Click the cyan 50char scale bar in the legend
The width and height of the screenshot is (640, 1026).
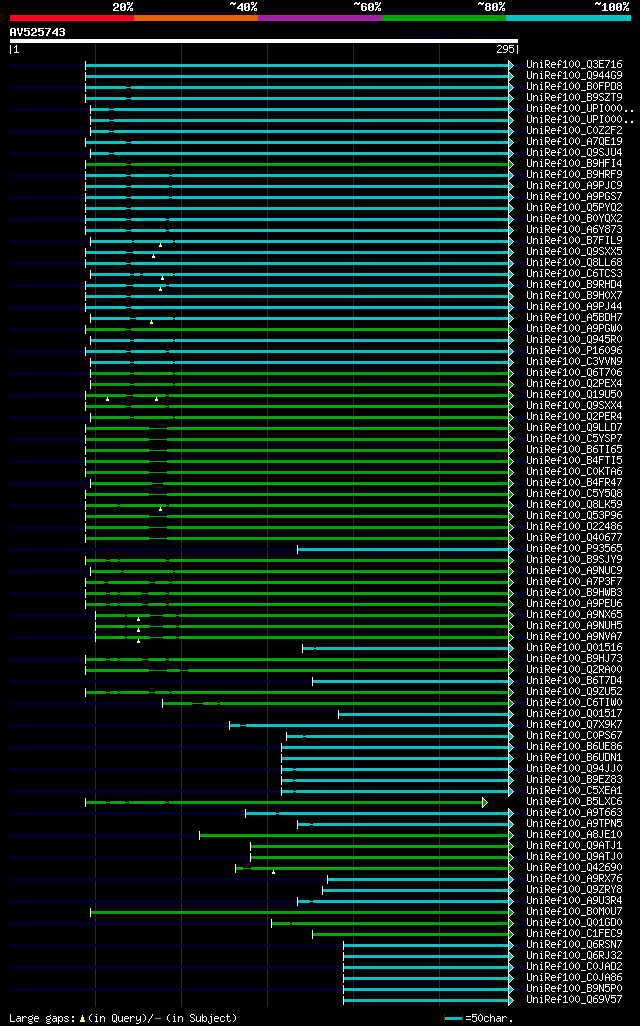(x=453, y=1018)
